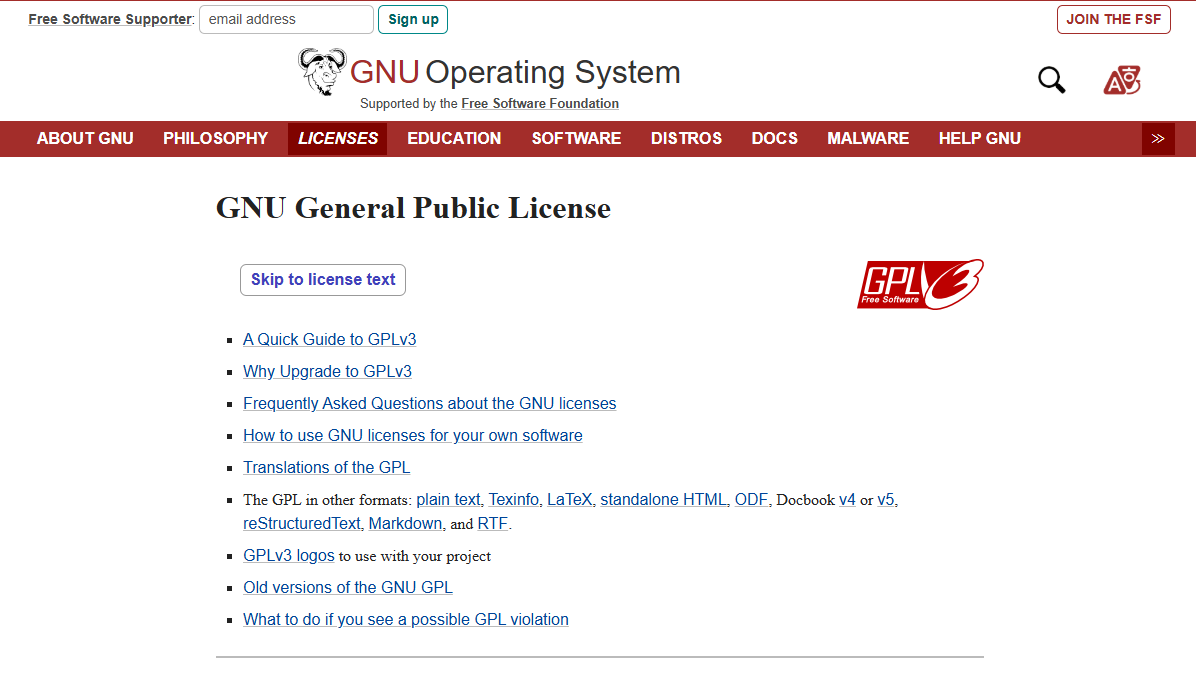Open A Quick Guide to GPLv3
The width and height of the screenshot is (1196, 673).
click(x=330, y=340)
